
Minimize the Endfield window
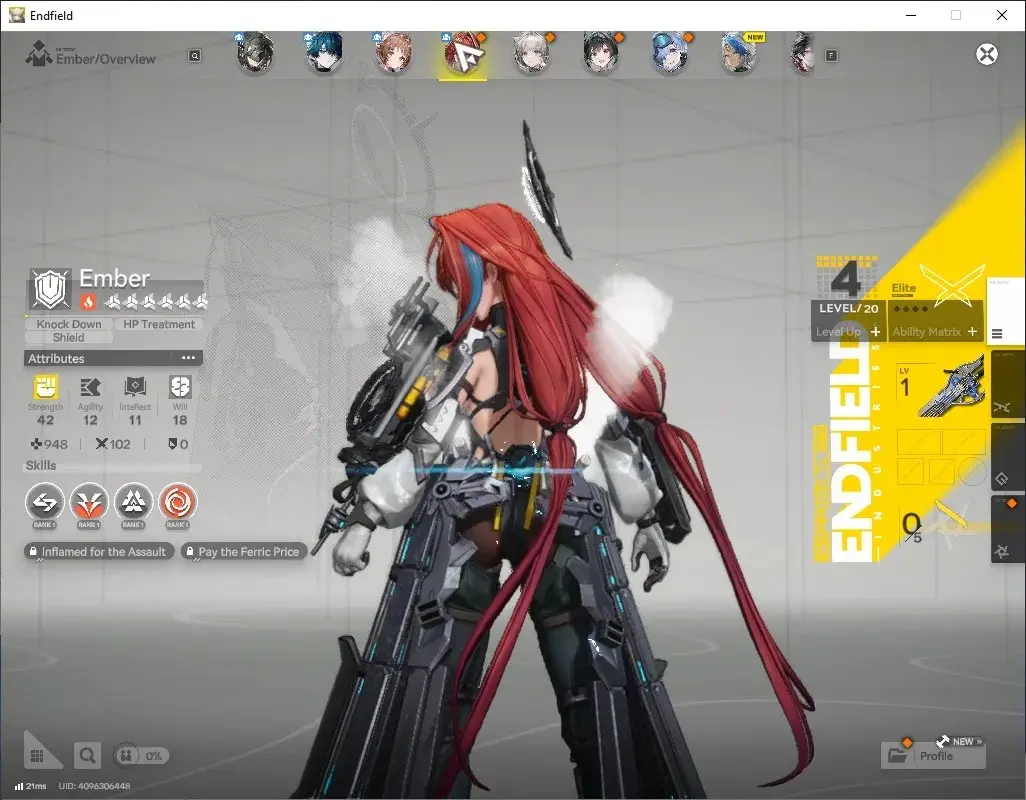(911, 15)
